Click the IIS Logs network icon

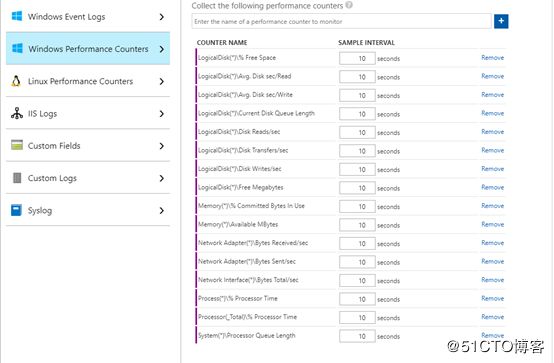17,113
